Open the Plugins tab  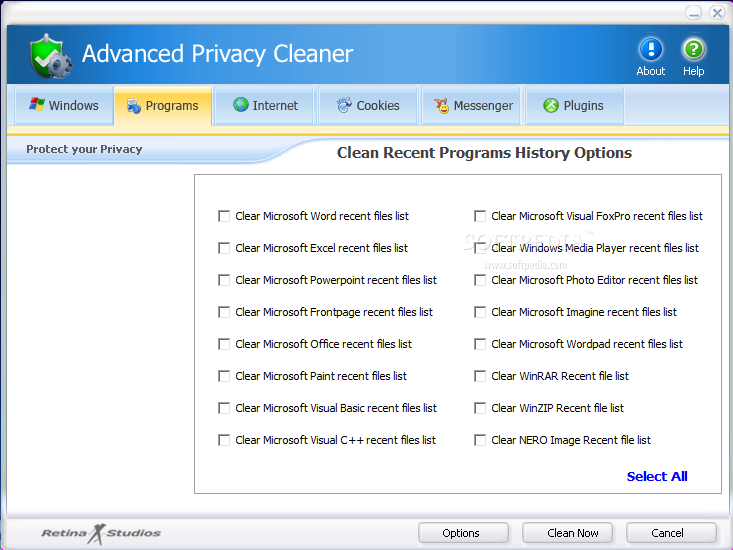(x=575, y=106)
